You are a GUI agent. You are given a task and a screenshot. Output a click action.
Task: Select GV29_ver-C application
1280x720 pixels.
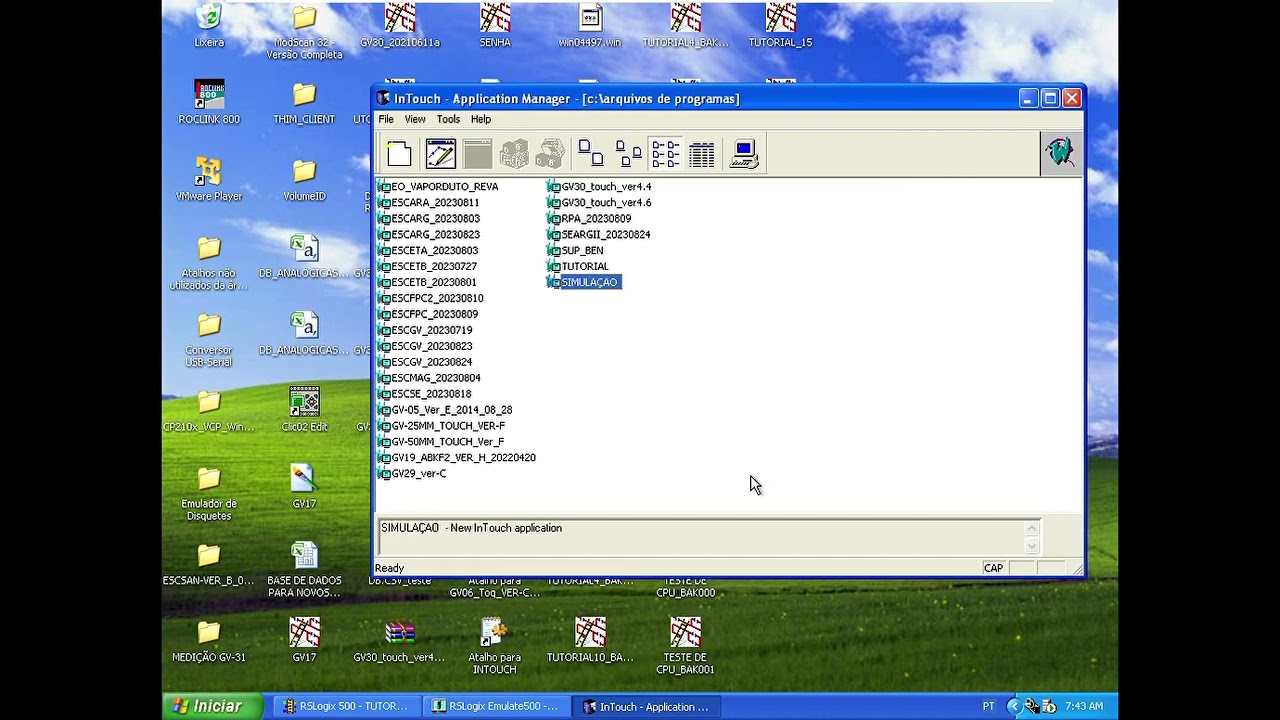tap(412, 474)
